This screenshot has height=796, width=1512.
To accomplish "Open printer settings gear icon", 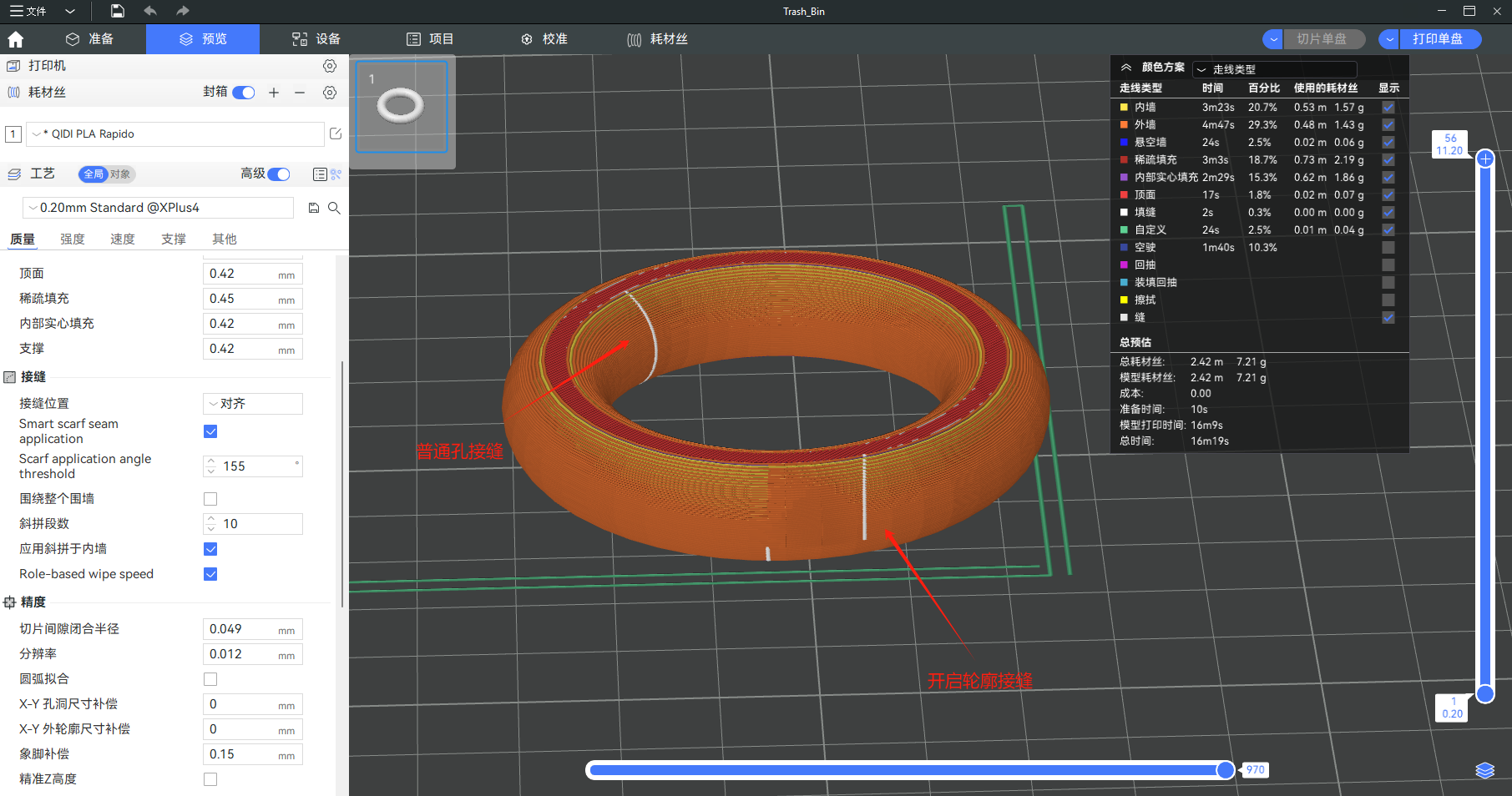I will click(330, 66).
